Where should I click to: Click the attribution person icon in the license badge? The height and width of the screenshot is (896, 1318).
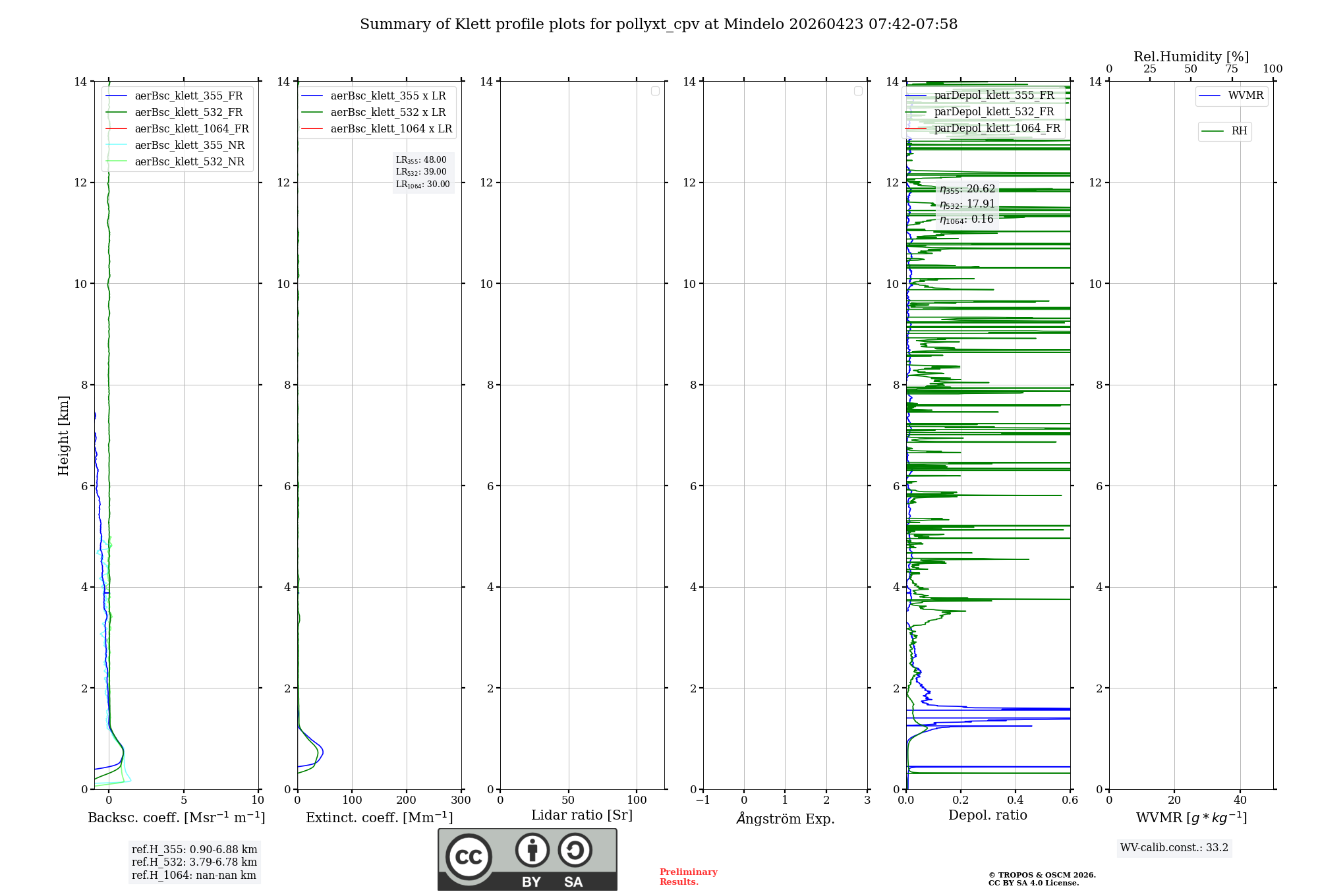tap(532, 850)
